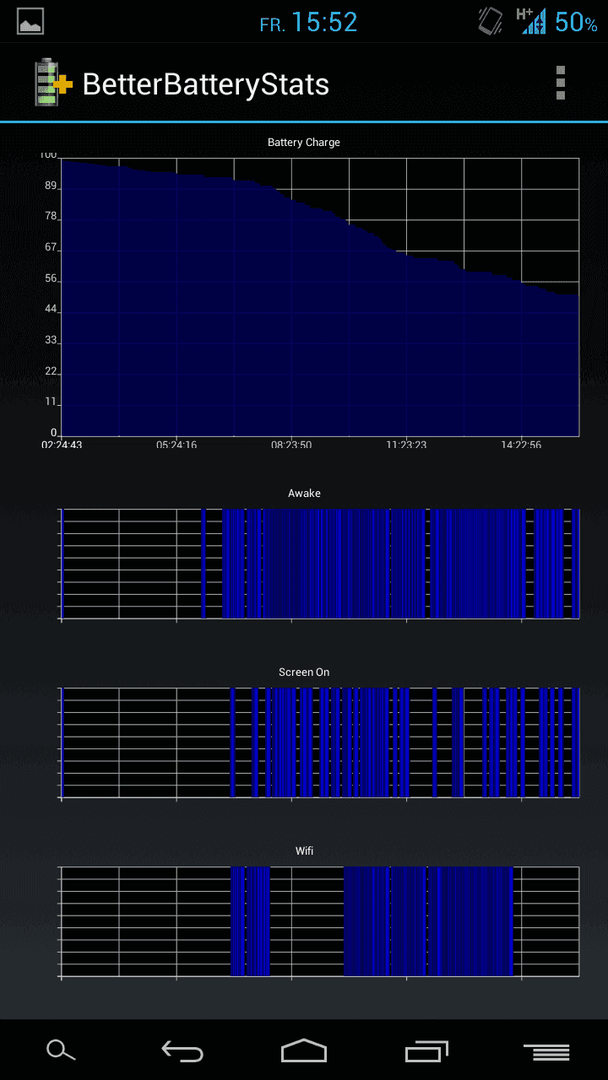
Task: Tap the 14:22:56 time axis label
Action: click(521, 444)
